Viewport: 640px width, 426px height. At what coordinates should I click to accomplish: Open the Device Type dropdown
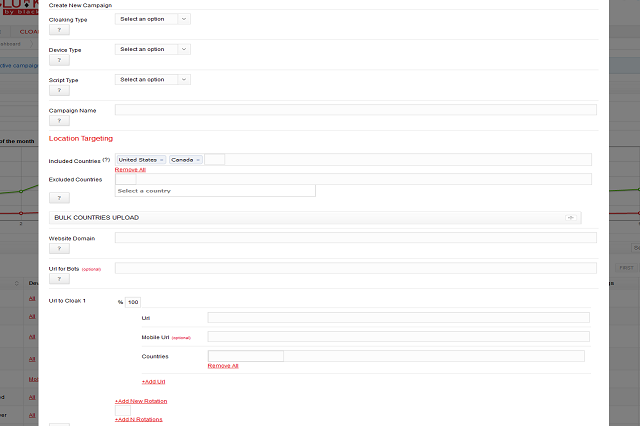pyautogui.click(x=152, y=49)
